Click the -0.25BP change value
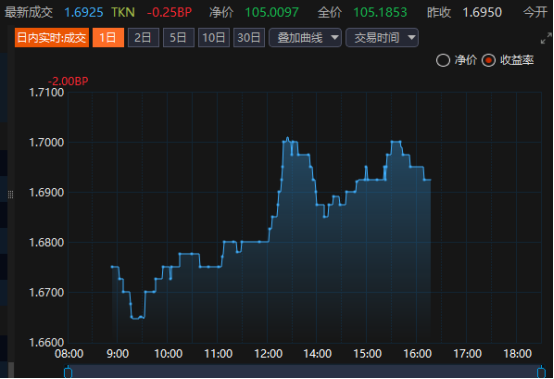This screenshot has width=554, height=379. point(169,13)
